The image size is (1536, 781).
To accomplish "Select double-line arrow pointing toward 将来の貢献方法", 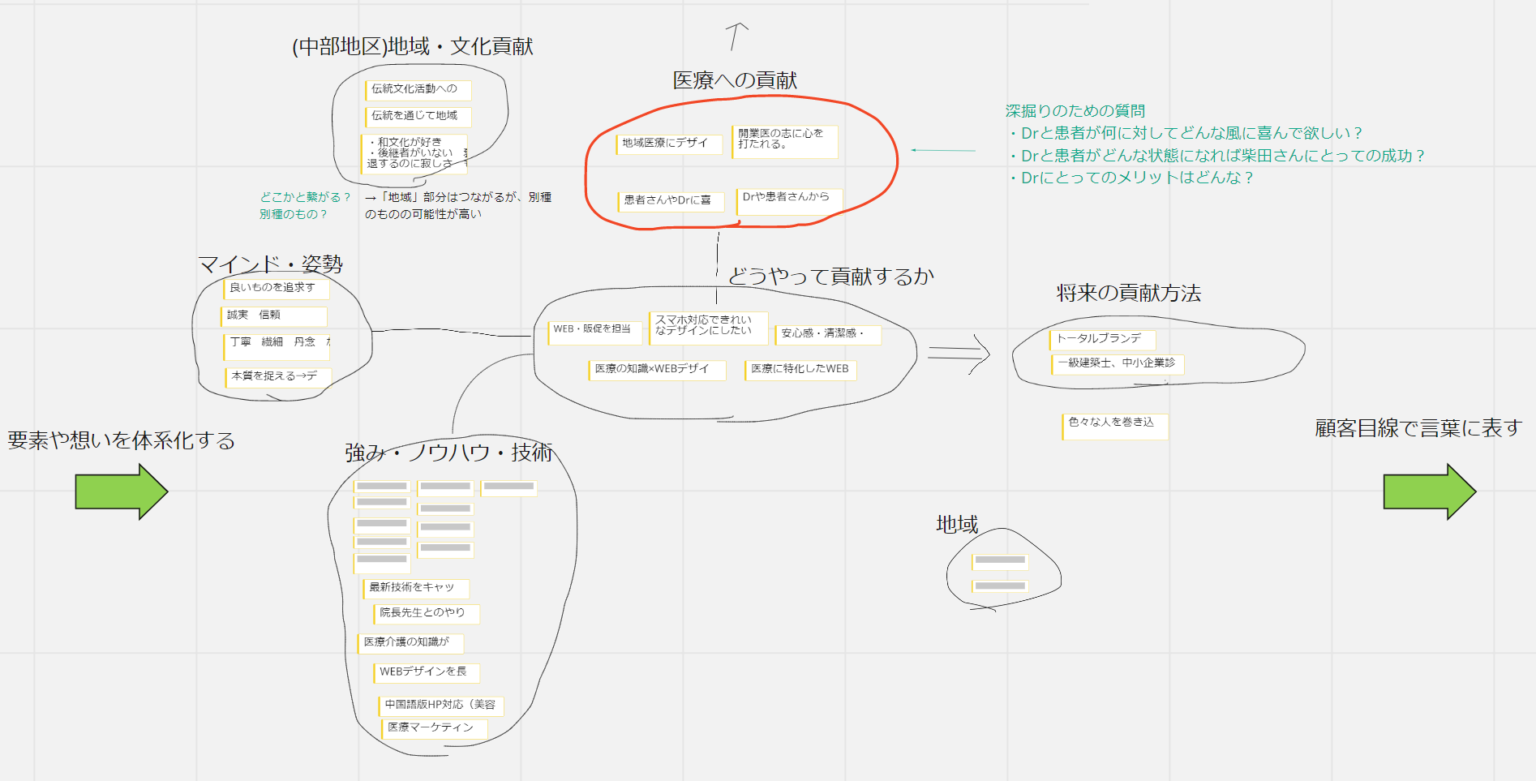I will point(958,352).
